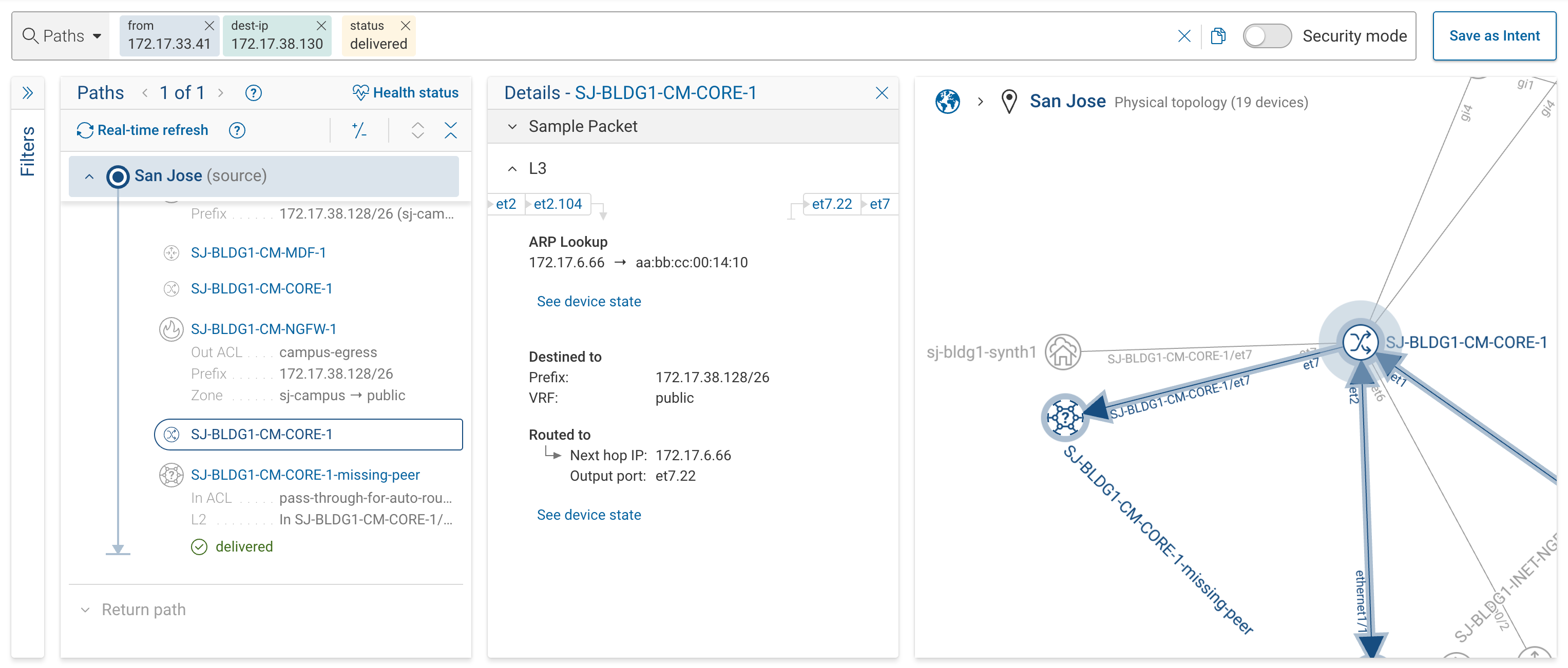
Task: Click the globe world view icon
Action: (x=947, y=102)
